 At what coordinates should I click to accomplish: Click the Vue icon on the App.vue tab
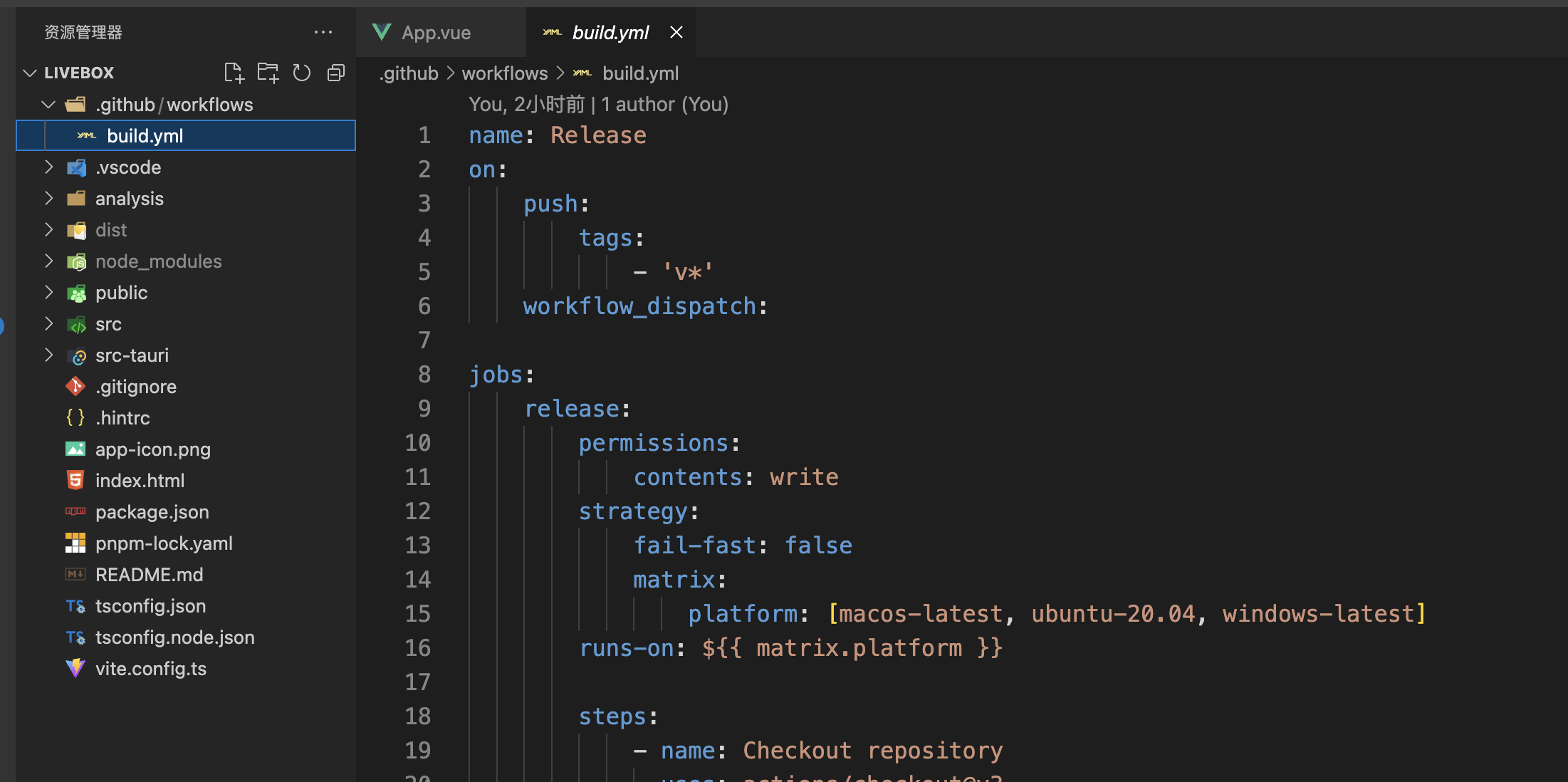coord(382,32)
